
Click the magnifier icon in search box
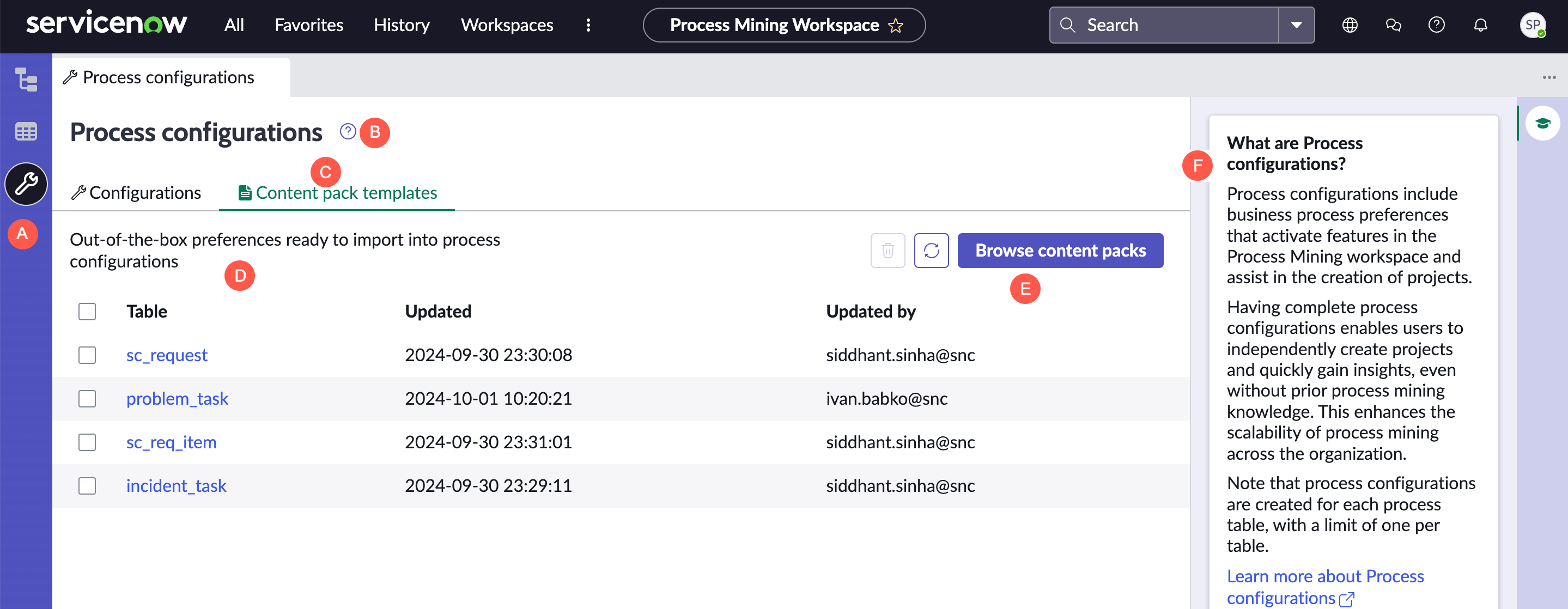[1067, 25]
